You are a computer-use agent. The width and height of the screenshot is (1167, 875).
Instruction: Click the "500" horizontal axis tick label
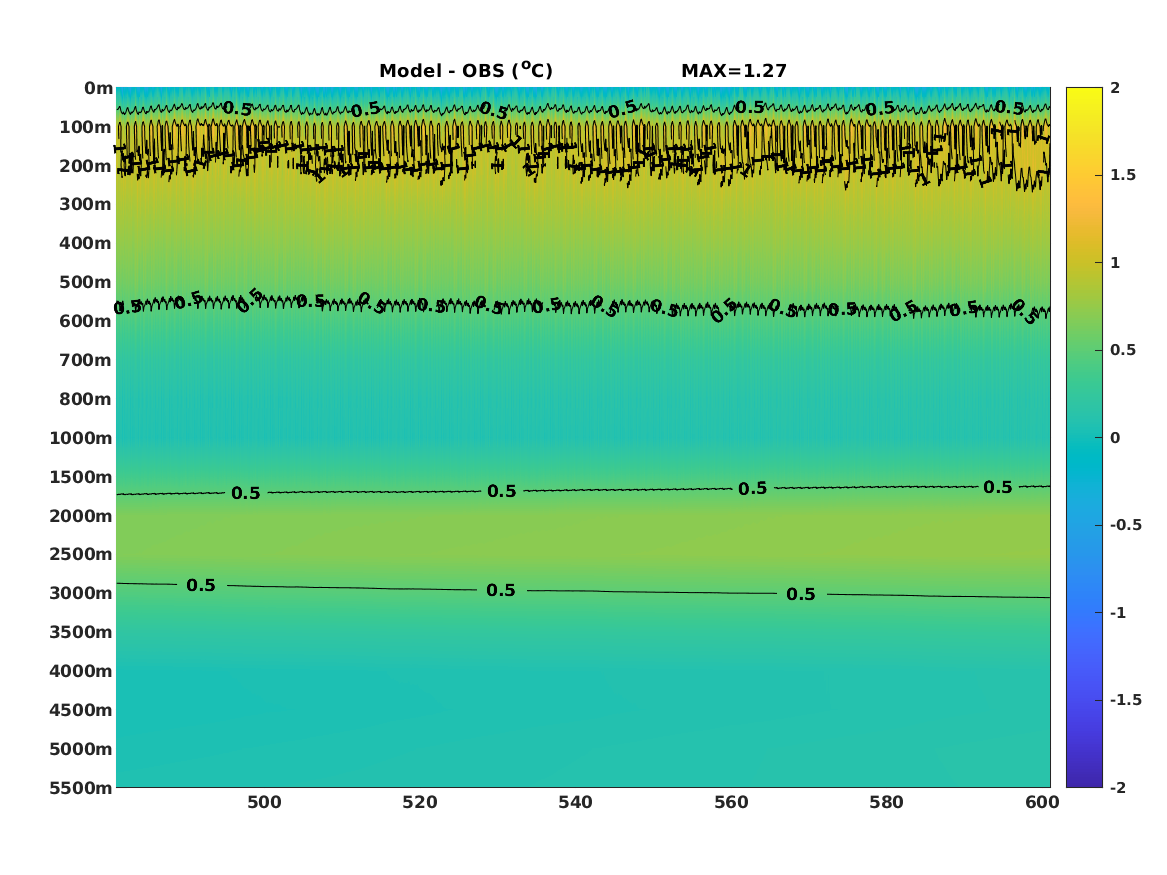coord(264,802)
